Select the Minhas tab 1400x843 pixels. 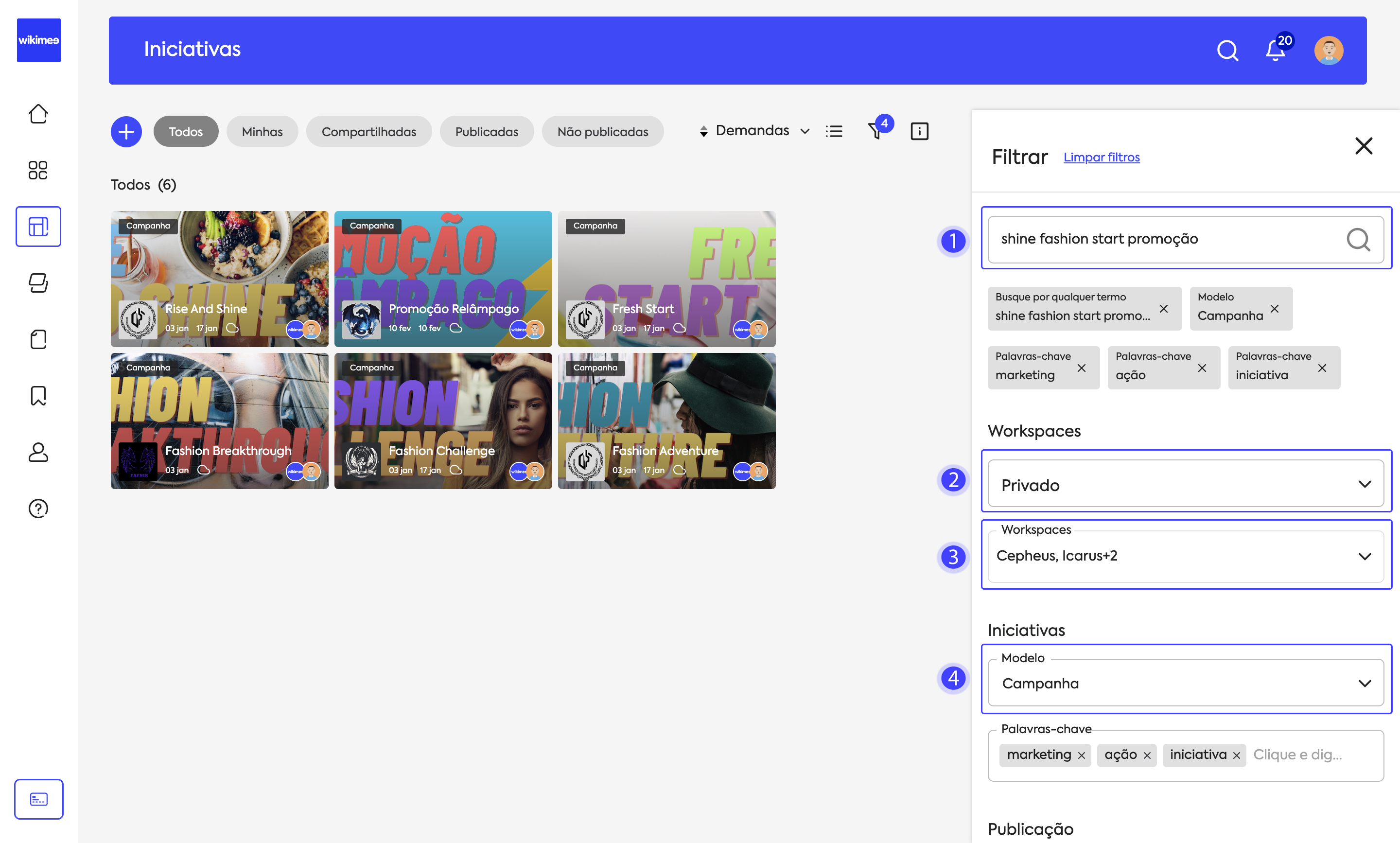click(x=262, y=132)
